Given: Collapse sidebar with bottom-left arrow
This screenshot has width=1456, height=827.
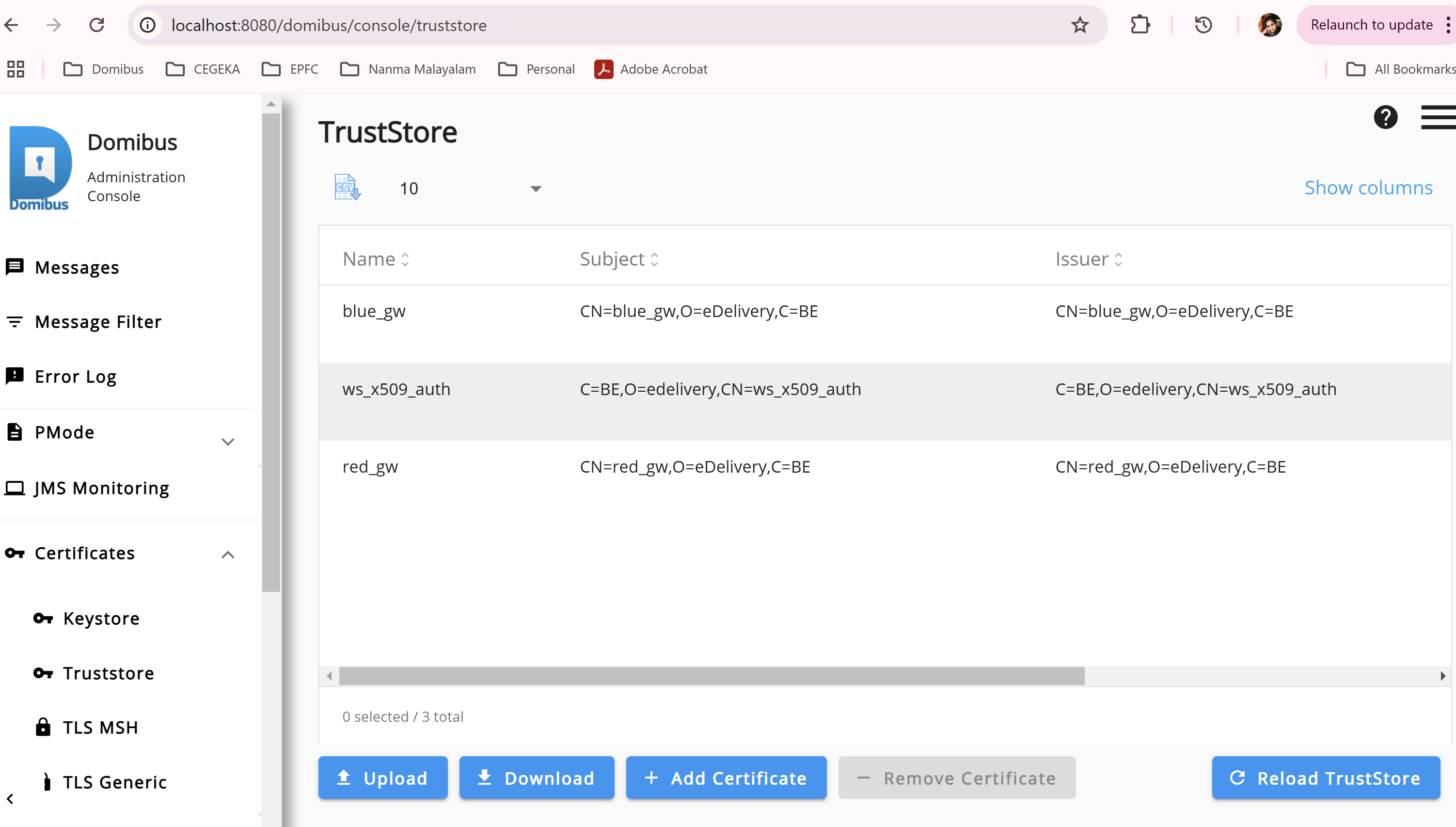Looking at the screenshot, I should point(10,798).
